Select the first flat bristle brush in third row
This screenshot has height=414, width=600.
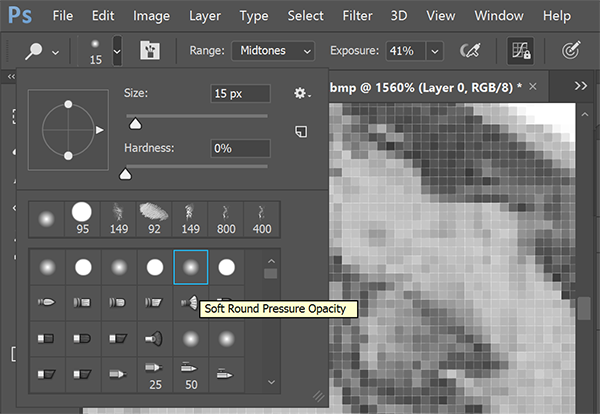[x=47, y=339]
